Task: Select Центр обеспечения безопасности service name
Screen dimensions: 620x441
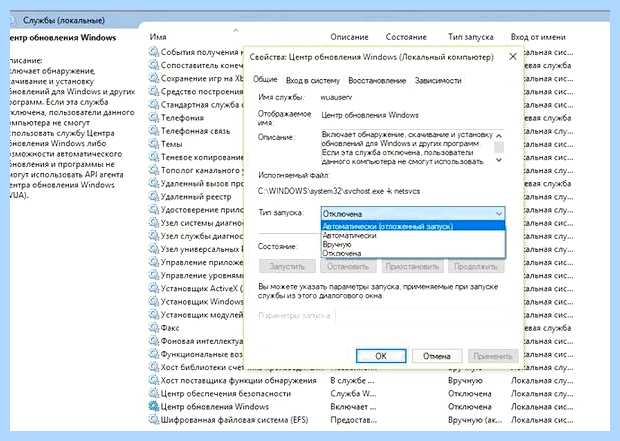Action: pos(225,394)
